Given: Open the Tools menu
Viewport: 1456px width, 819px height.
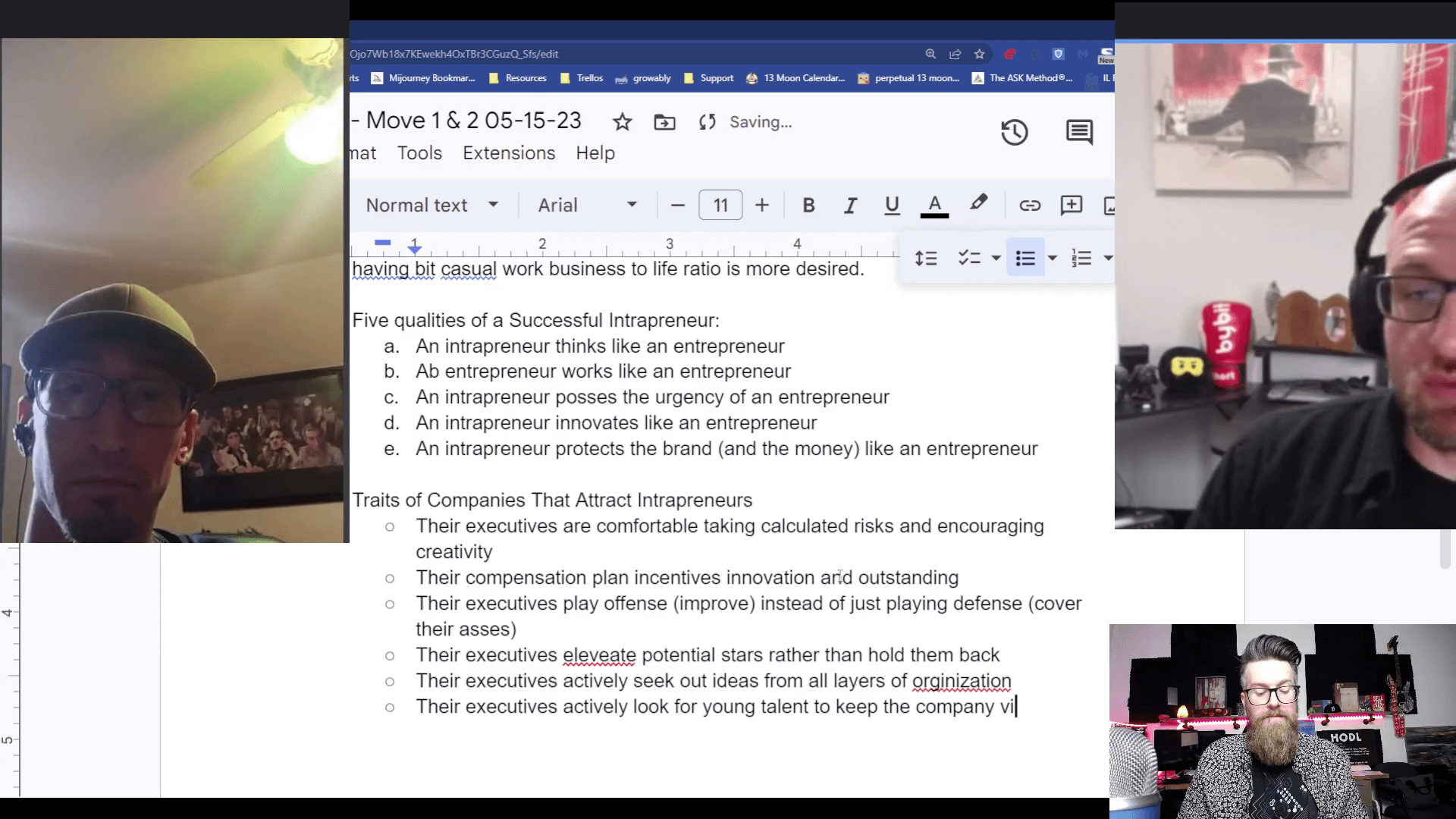Looking at the screenshot, I should coord(419,153).
